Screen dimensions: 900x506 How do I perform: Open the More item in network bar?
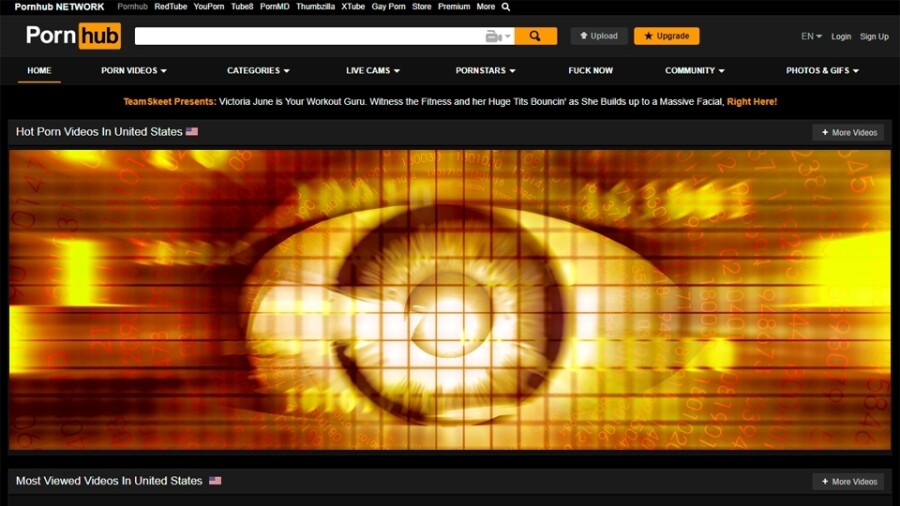[485, 7]
